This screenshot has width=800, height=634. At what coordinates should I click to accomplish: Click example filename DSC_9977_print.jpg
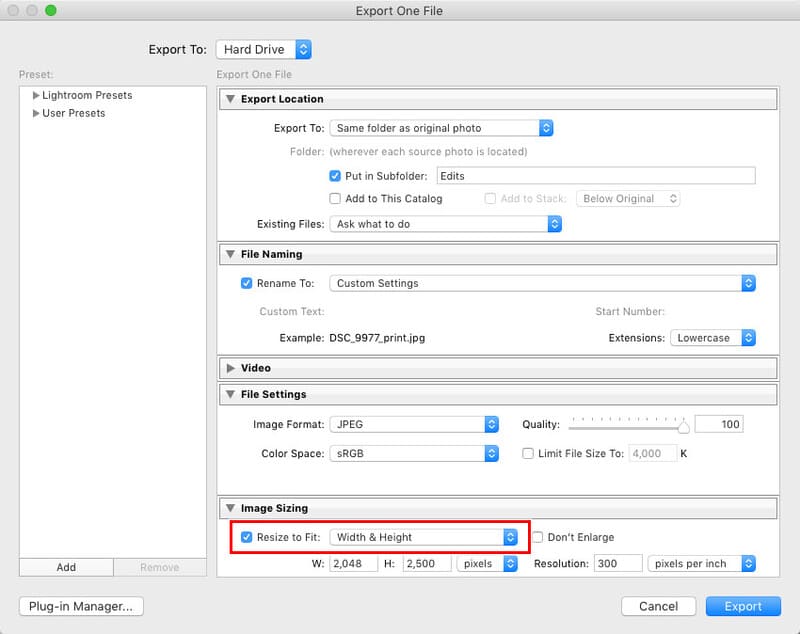coord(377,338)
